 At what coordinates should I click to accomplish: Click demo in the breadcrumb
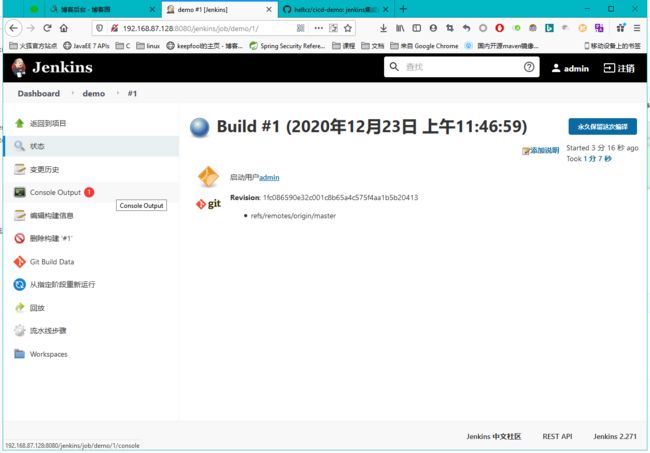pyautogui.click(x=94, y=94)
